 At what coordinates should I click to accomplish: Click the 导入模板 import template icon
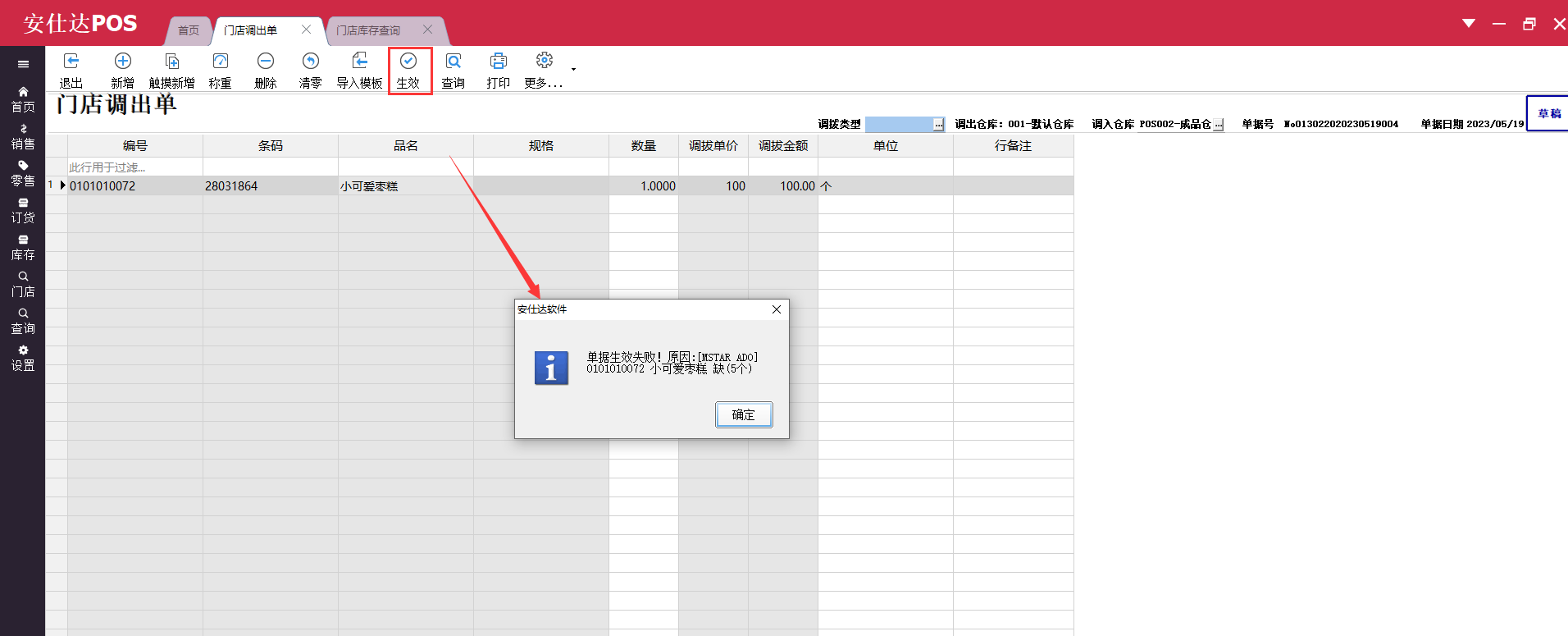(360, 71)
